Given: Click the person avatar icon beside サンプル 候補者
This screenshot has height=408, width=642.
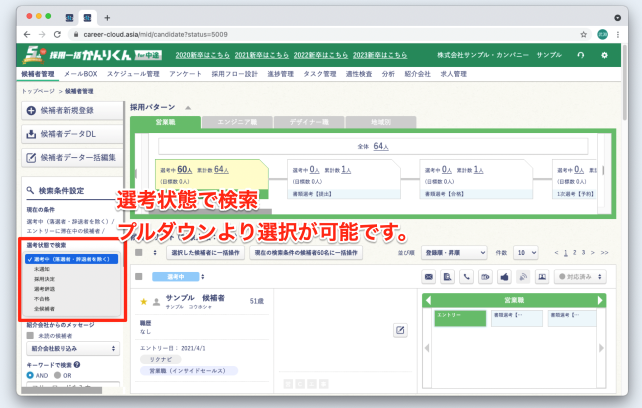Looking at the screenshot, I should click(156, 302).
